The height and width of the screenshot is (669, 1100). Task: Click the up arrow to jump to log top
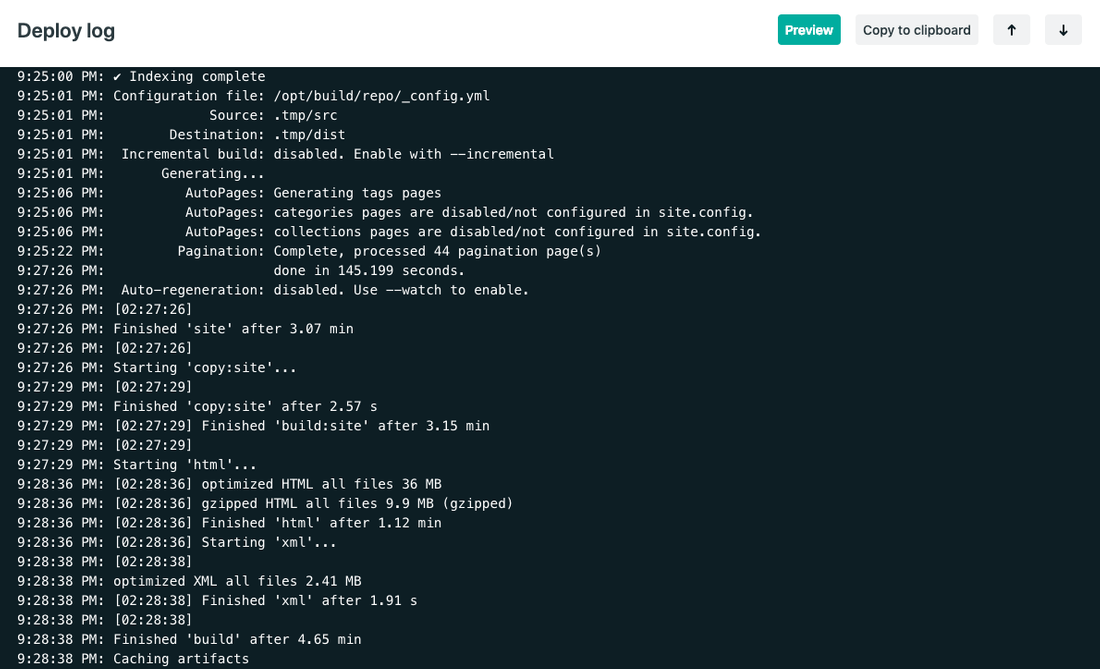(1011, 30)
